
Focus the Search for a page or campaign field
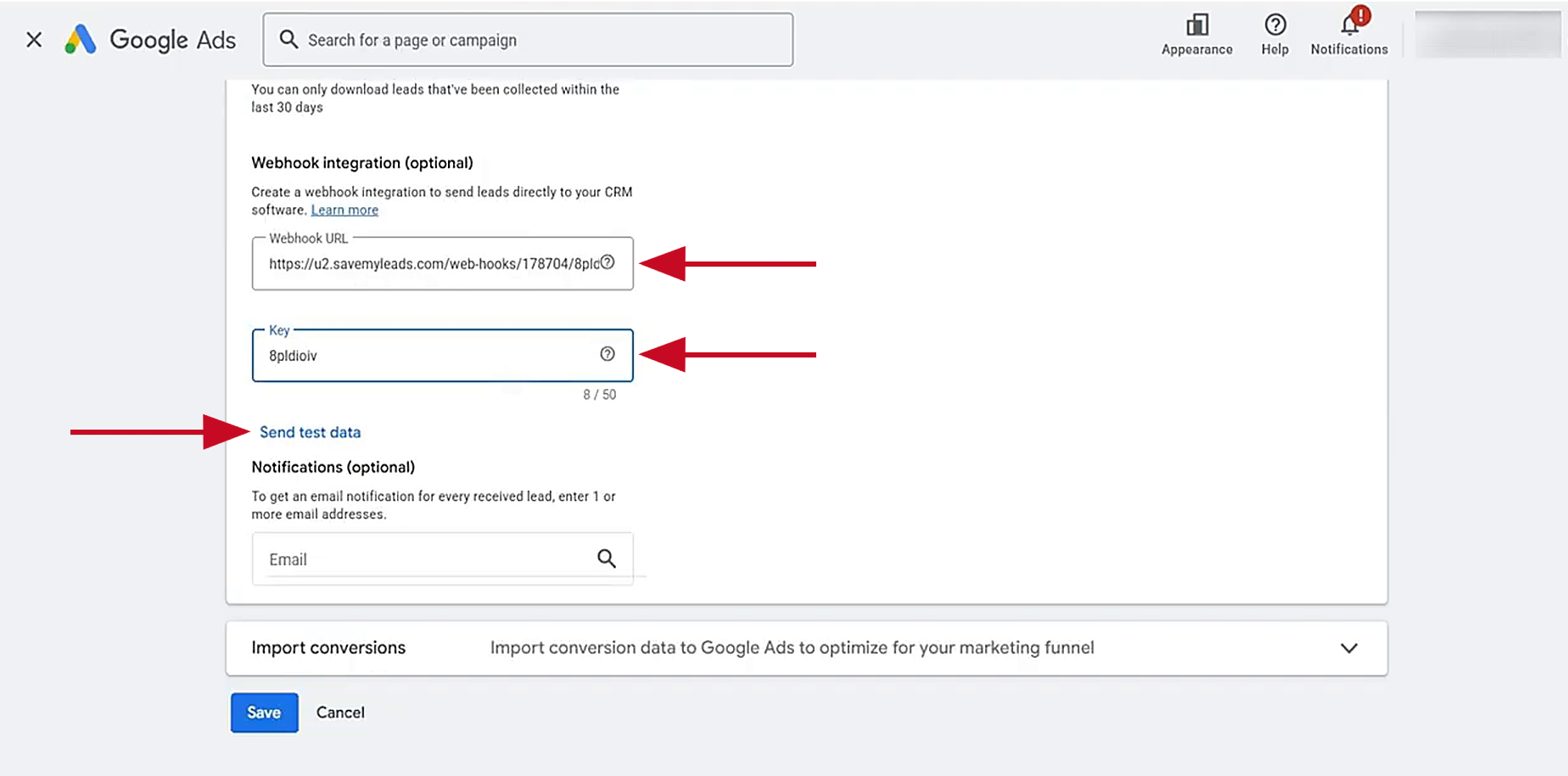click(528, 40)
